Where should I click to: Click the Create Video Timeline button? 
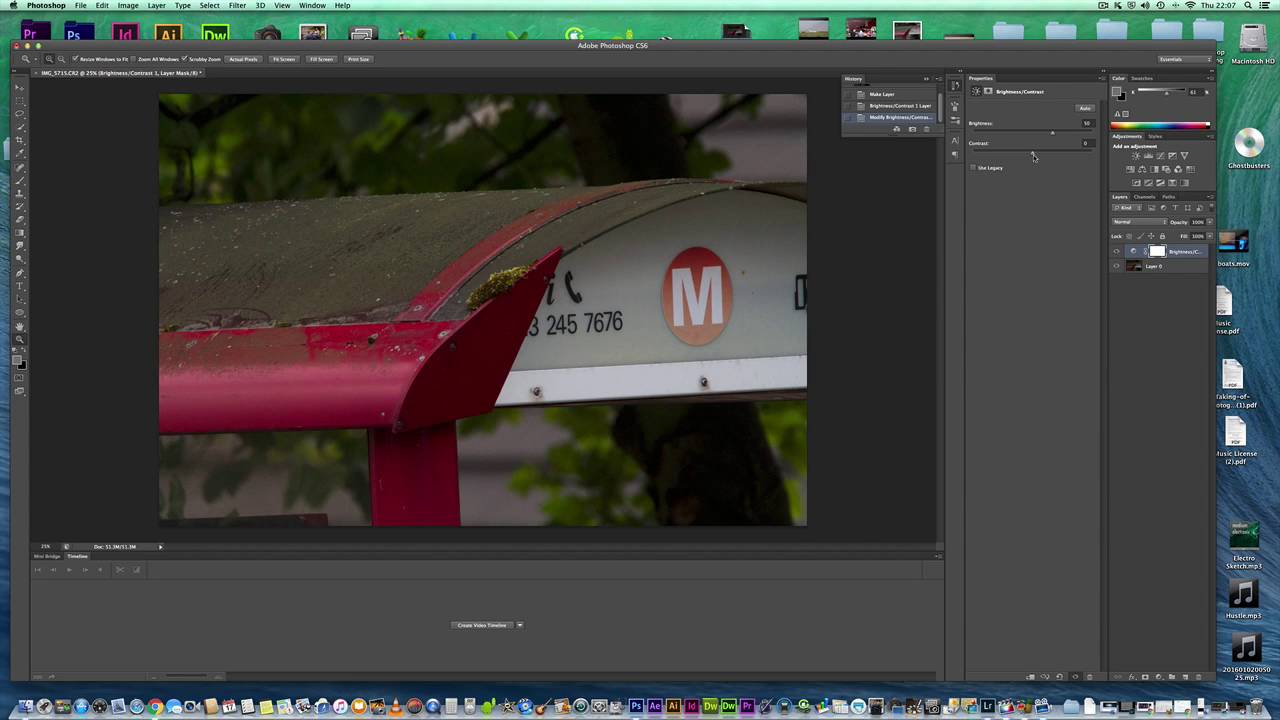[x=482, y=625]
